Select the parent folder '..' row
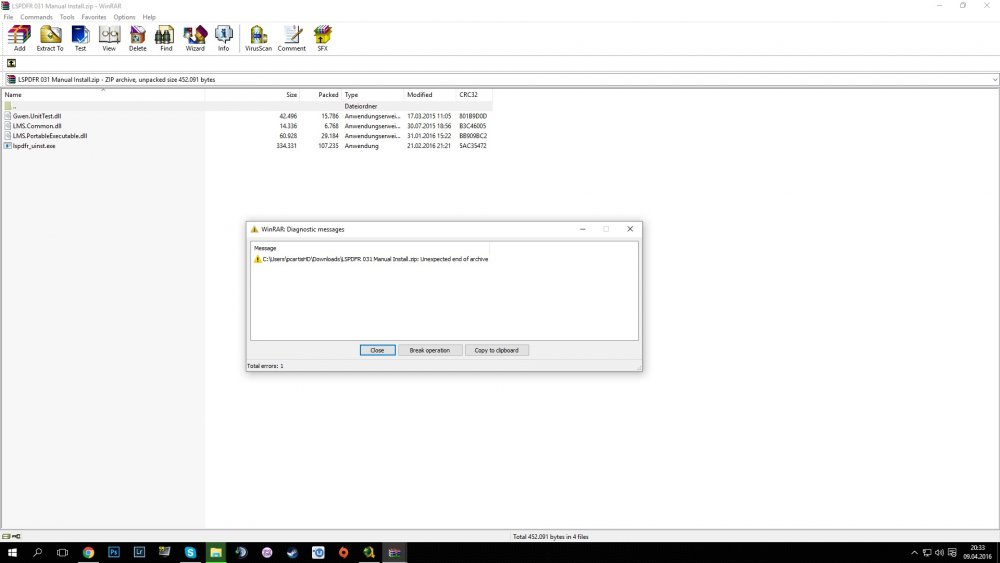Viewport: 1000px width, 563px height. click(246, 106)
